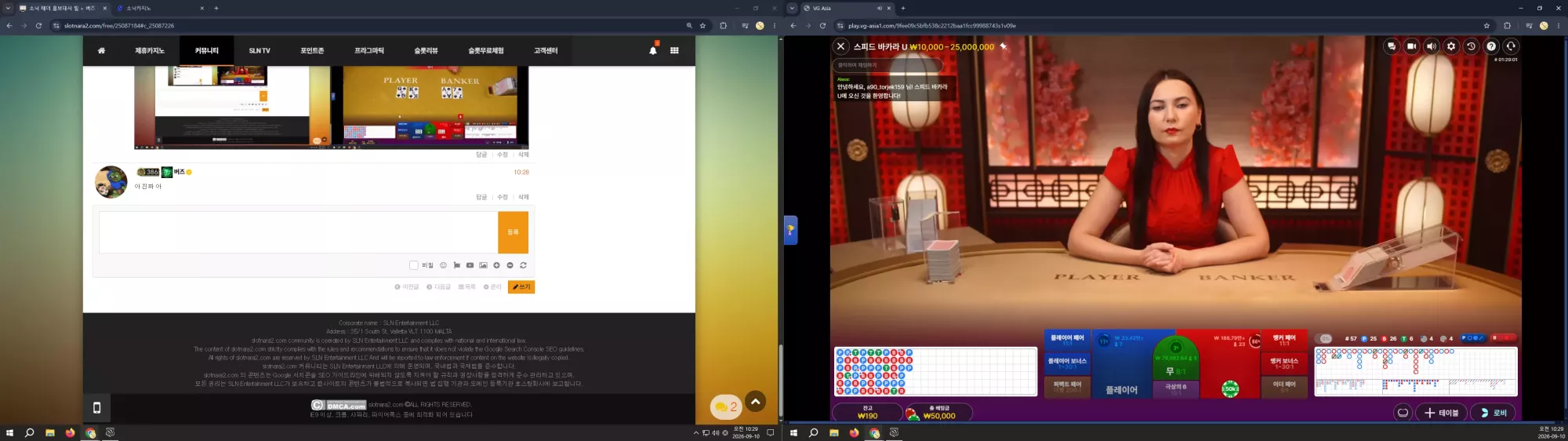1568x441 pixels.
Task: Refresh comments icon
Action: (x=523, y=265)
